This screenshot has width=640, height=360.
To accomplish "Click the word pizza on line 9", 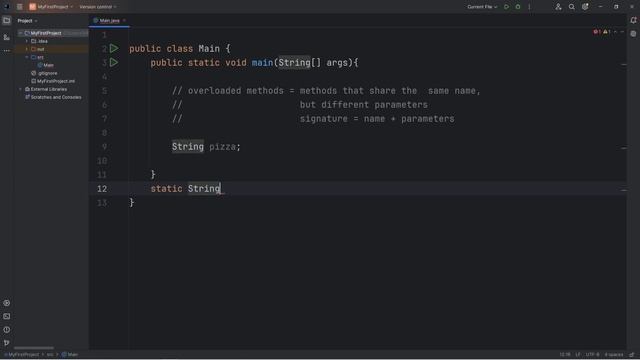I will (x=222, y=147).
